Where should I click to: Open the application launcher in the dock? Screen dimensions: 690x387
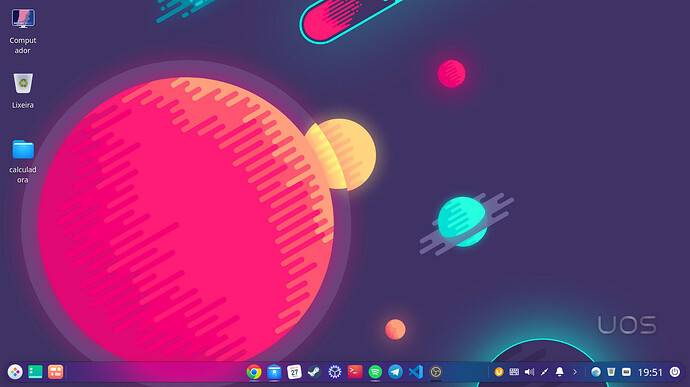pyautogui.click(x=15, y=372)
